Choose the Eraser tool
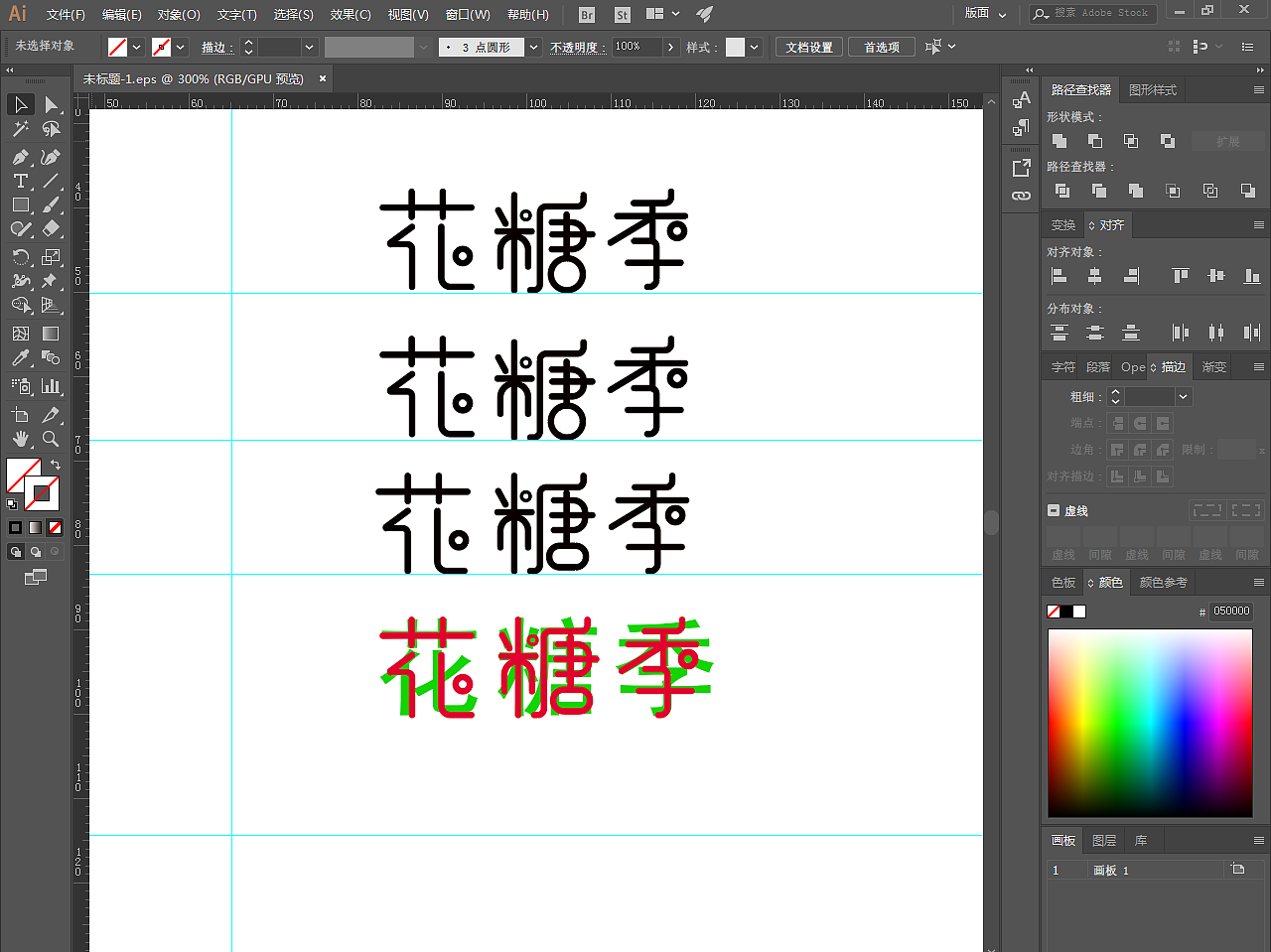 click(50, 228)
